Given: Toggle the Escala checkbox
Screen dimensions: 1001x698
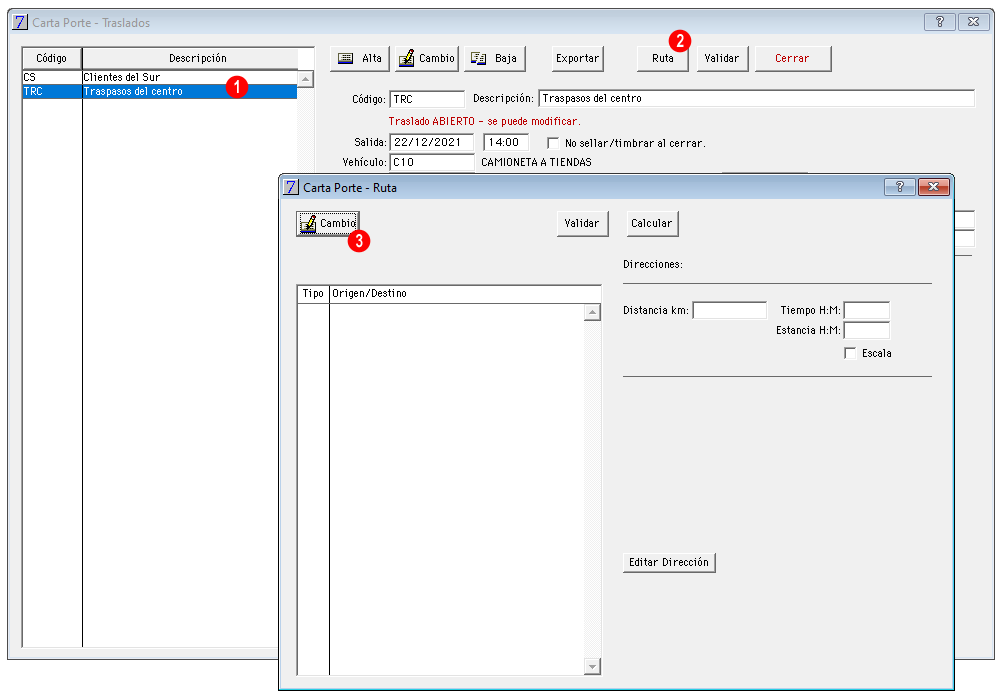Looking at the screenshot, I should (850, 353).
